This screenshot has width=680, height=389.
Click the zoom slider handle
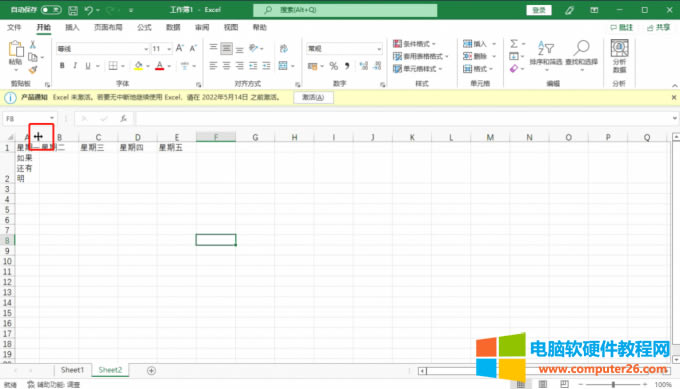613,384
